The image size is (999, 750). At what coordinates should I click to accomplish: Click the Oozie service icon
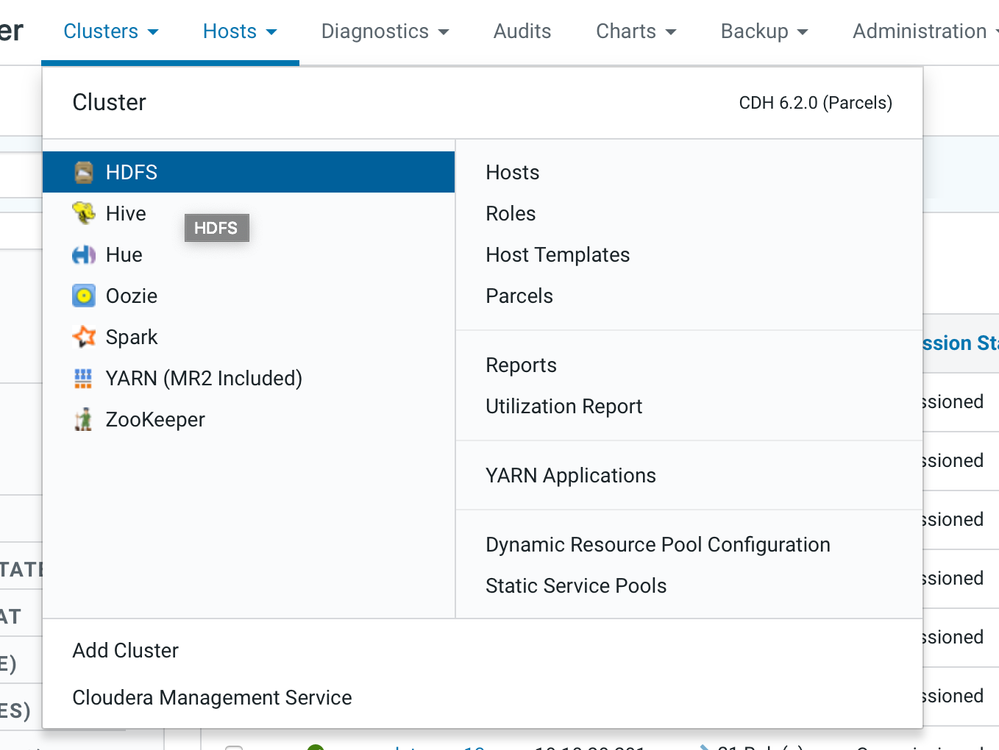pos(84,296)
